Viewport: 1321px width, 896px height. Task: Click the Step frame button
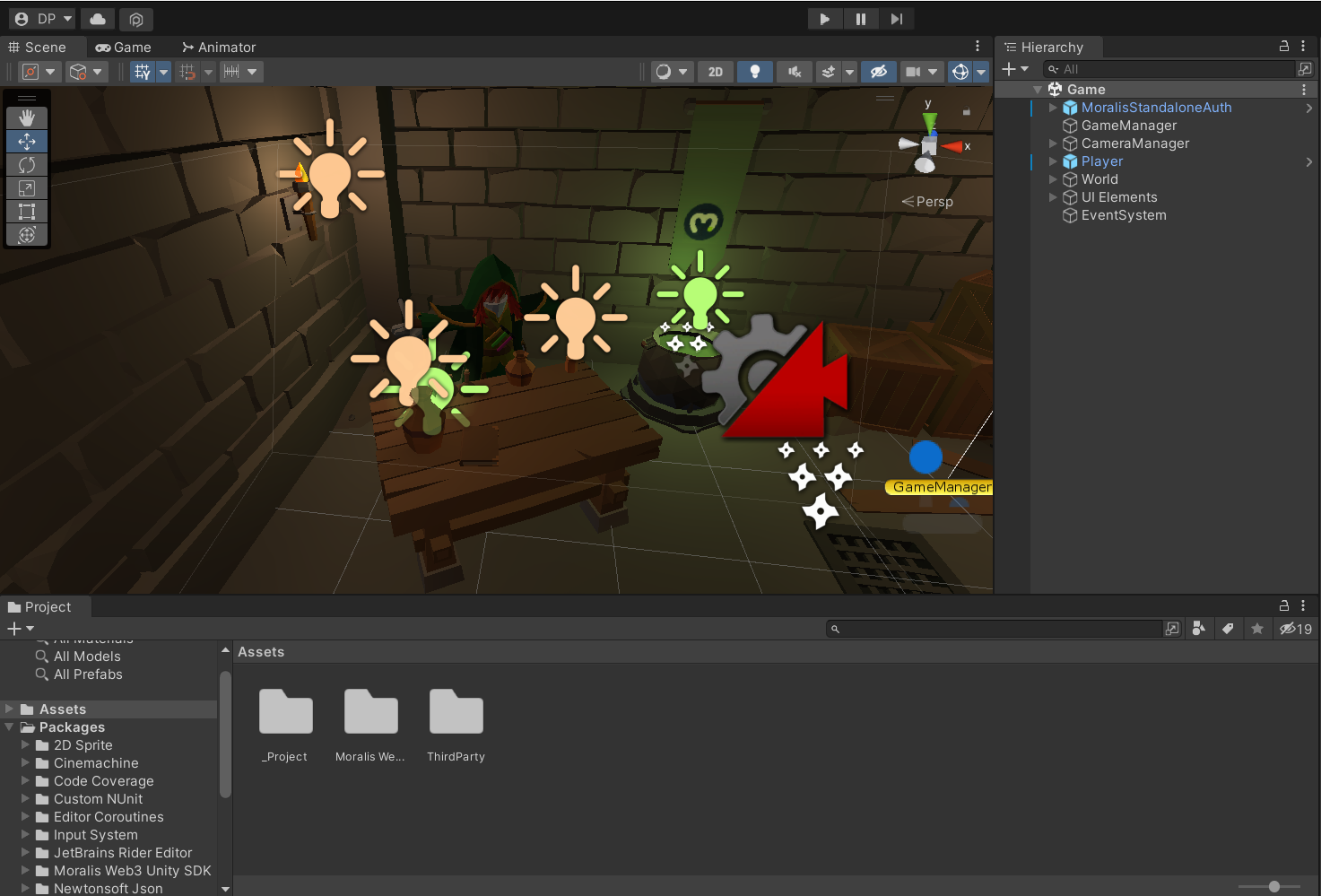(x=897, y=19)
